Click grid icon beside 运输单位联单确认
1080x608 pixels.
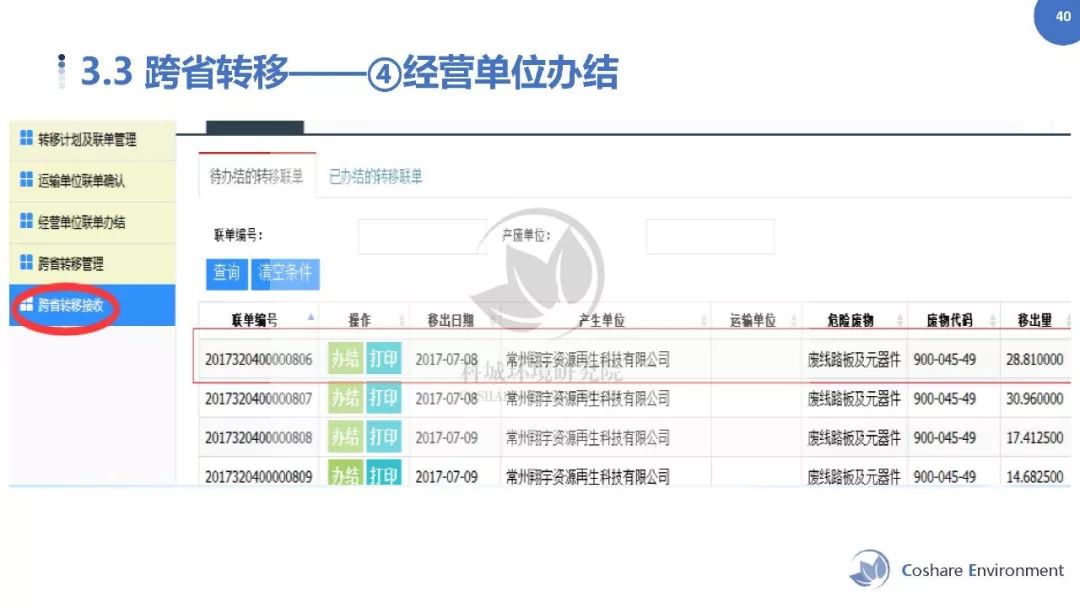[26, 181]
